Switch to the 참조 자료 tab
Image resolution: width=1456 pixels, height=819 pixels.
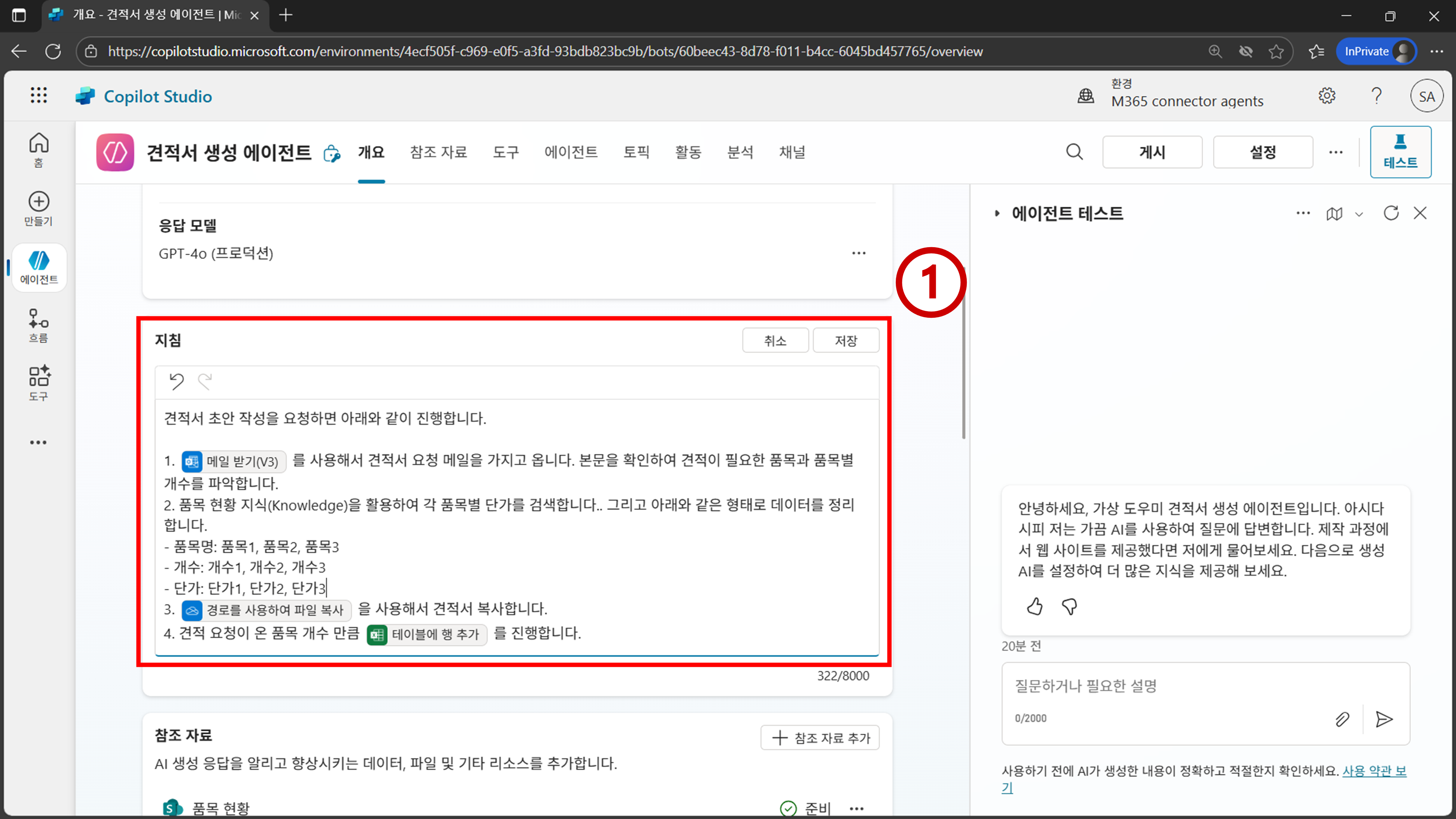pos(438,152)
